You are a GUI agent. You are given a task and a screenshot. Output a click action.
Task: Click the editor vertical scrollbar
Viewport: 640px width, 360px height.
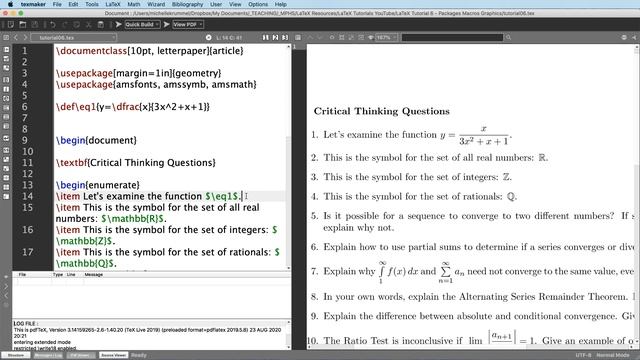pos(289,157)
